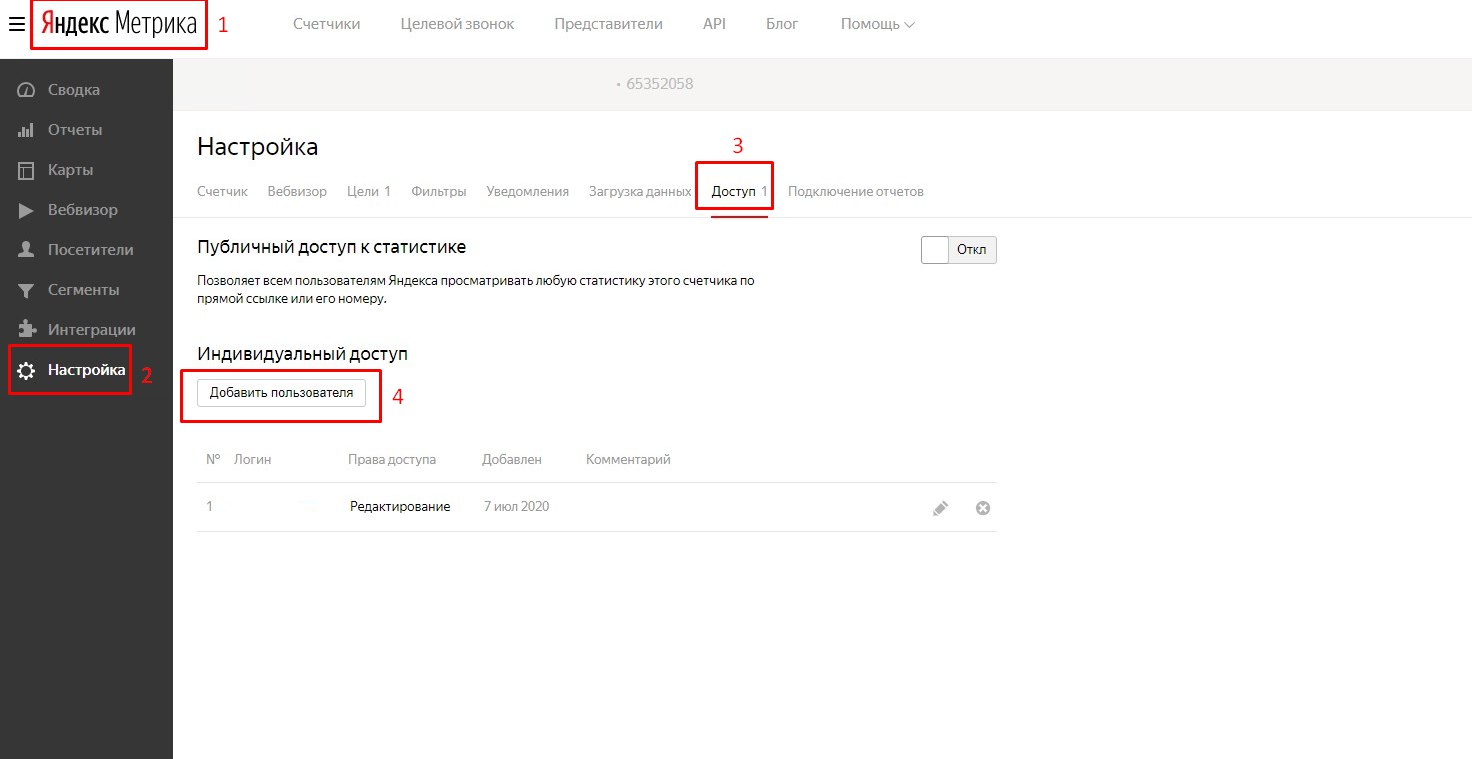
Task: Open Блог in top navigation
Action: [782, 24]
